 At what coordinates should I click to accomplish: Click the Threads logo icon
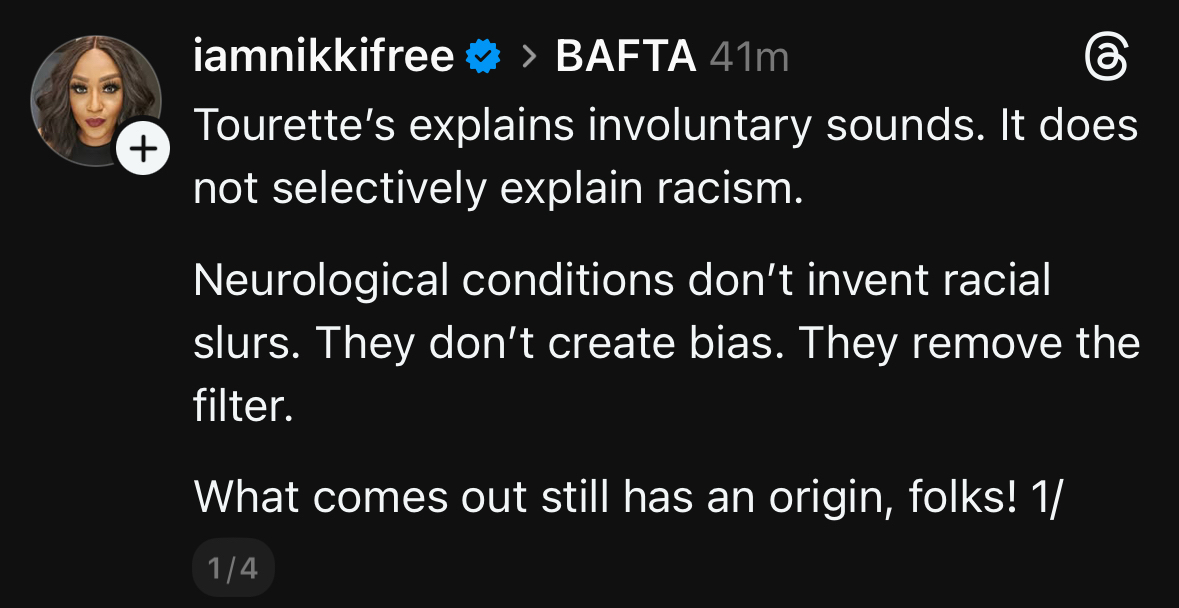(x=1108, y=58)
